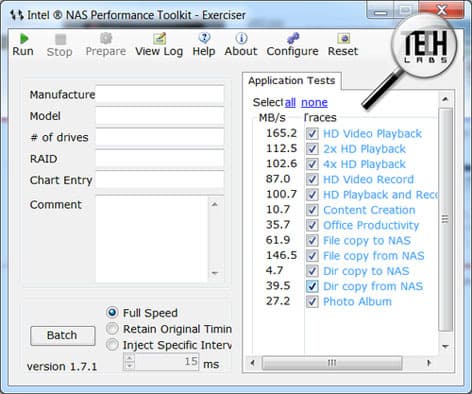
Task: Click the green Run play icon
Action: coord(24,39)
